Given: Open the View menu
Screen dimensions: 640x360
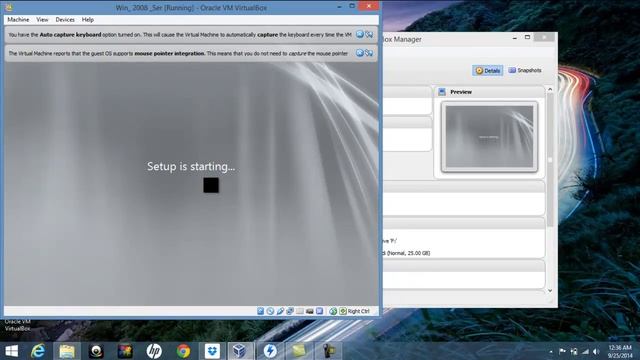Looking at the screenshot, I should pyautogui.click(x=42, y=20).
